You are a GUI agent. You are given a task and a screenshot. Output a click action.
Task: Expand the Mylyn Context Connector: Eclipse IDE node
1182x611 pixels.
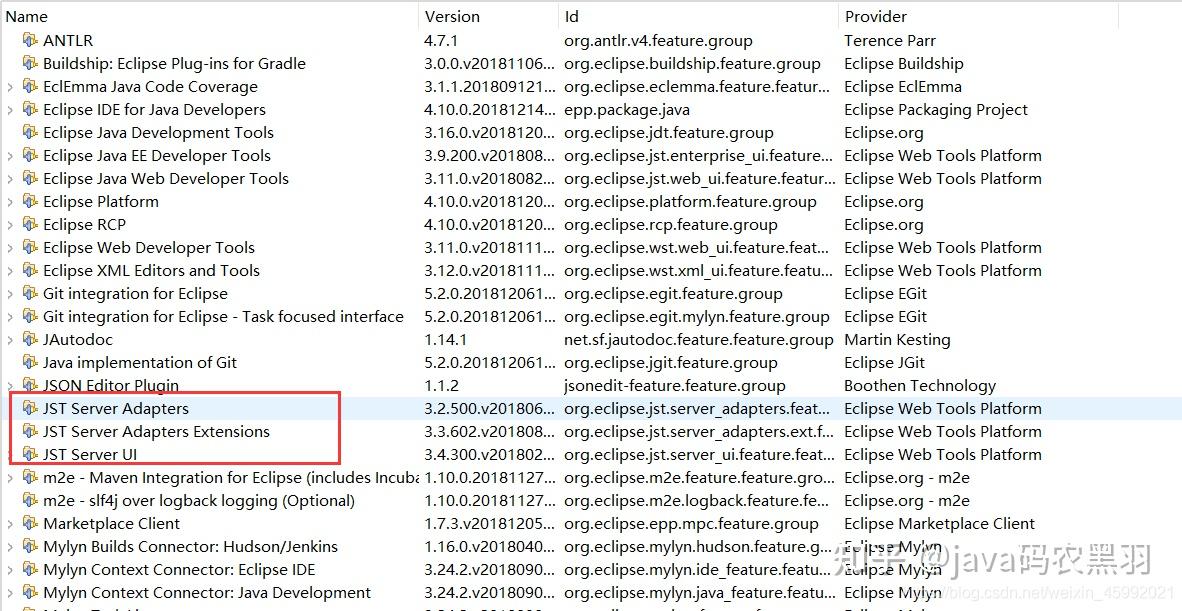pos(10,570)
